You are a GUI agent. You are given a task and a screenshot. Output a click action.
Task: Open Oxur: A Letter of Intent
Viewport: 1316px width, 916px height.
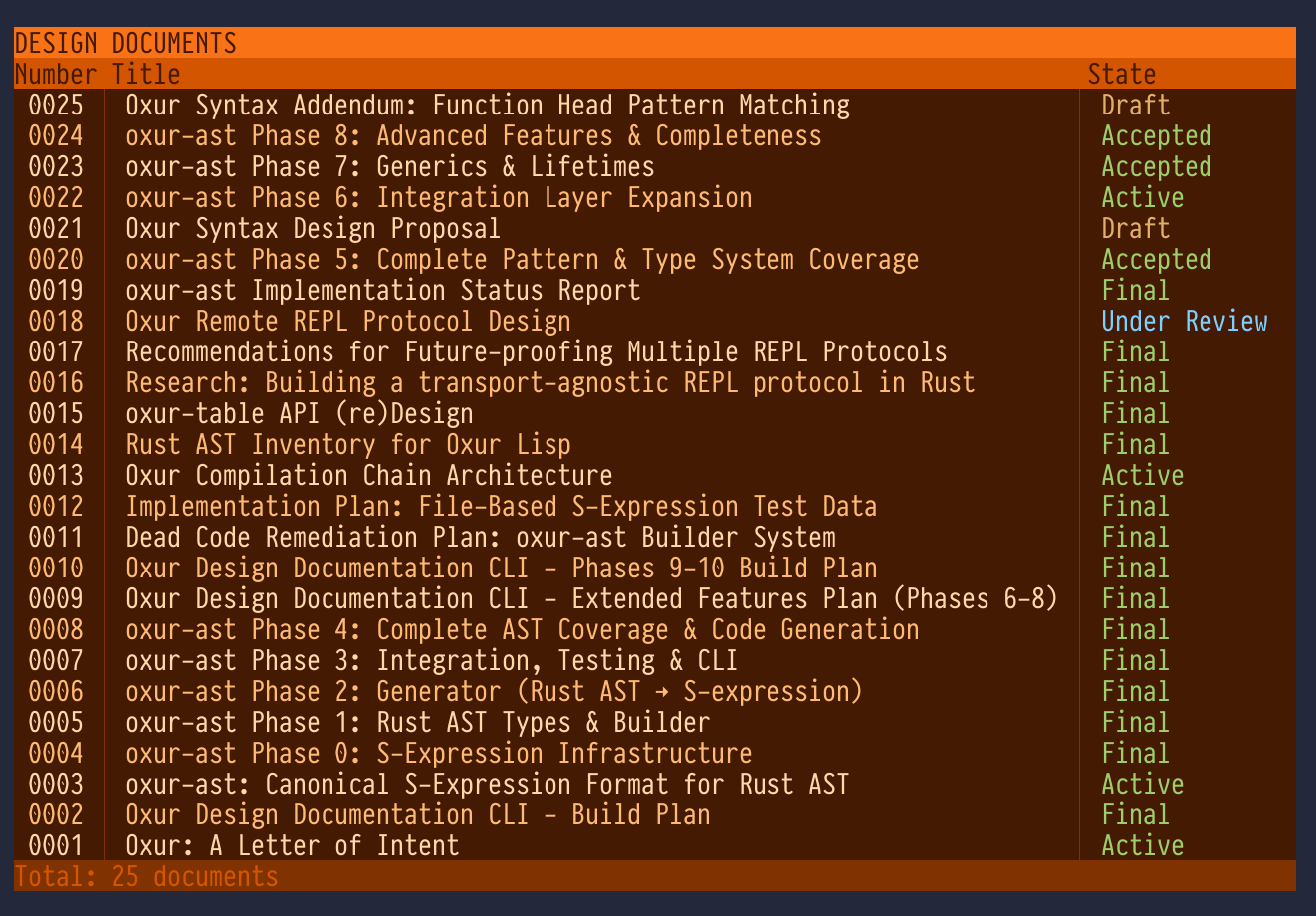tap(293, 845)
